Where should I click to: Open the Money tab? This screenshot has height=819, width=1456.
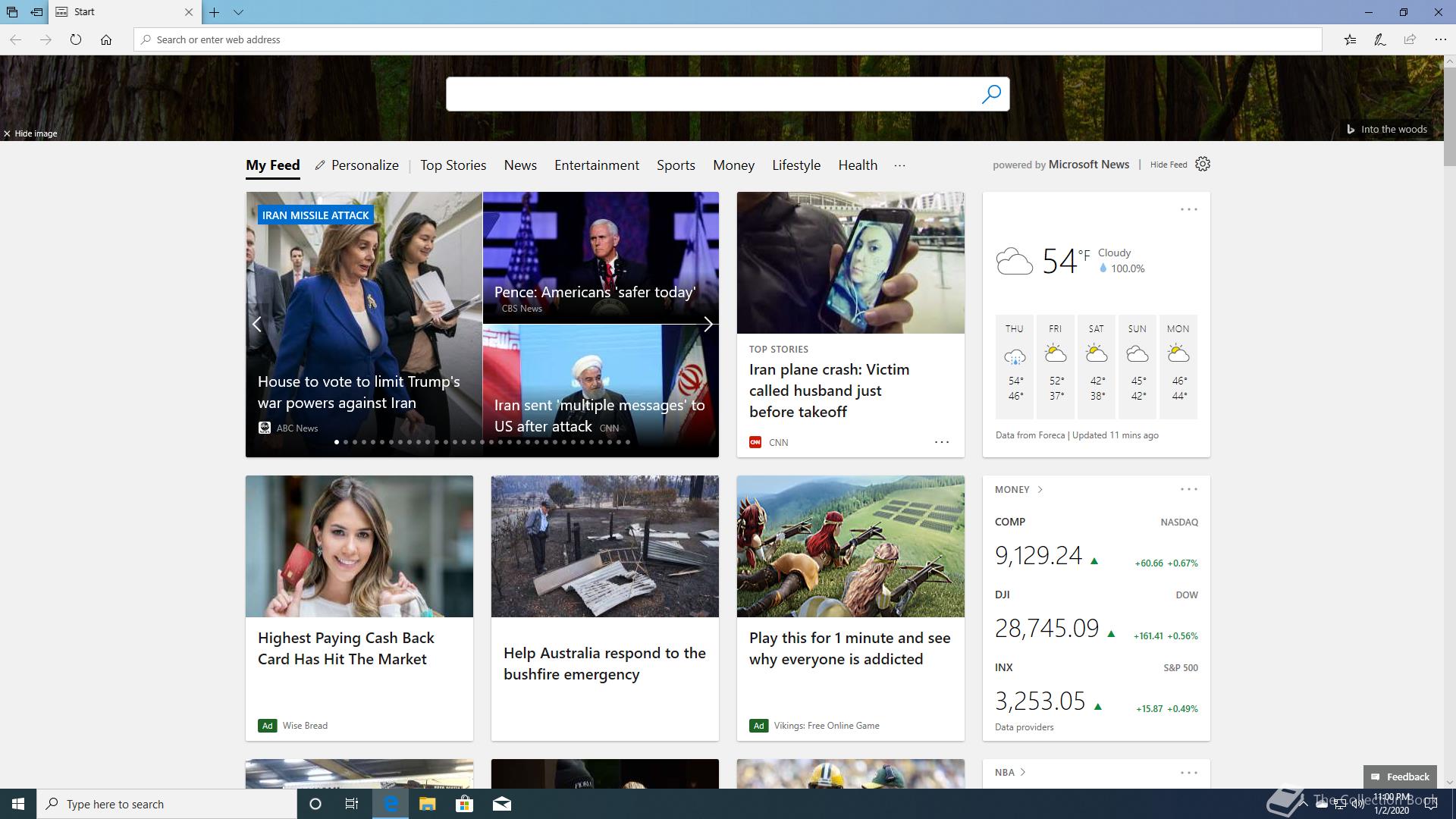point(733,165)
